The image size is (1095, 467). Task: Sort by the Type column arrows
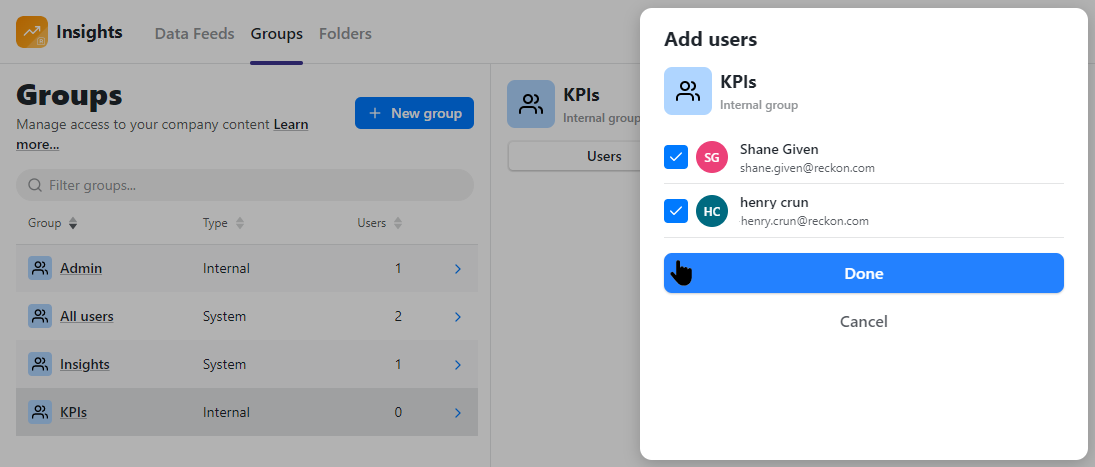click(x=240, y=223)
